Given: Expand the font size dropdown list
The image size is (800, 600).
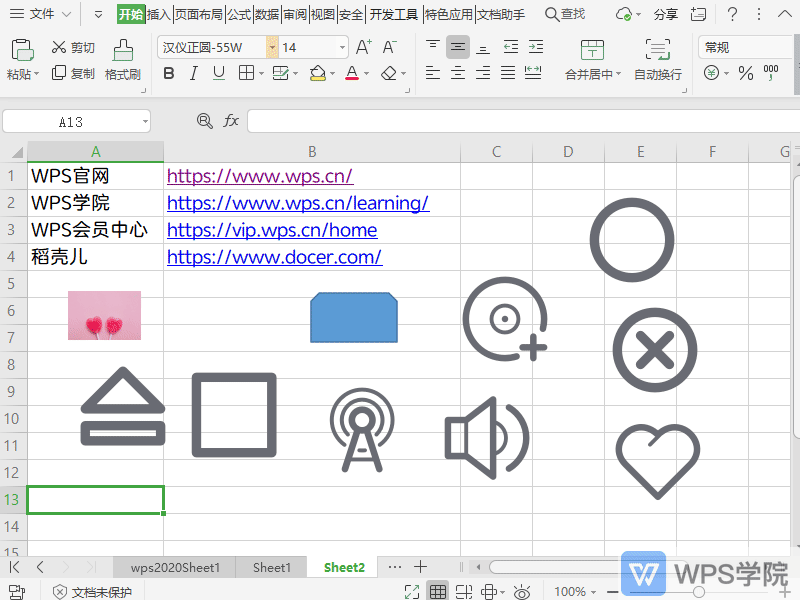Looking at the screenshot, I should (342, 48).
